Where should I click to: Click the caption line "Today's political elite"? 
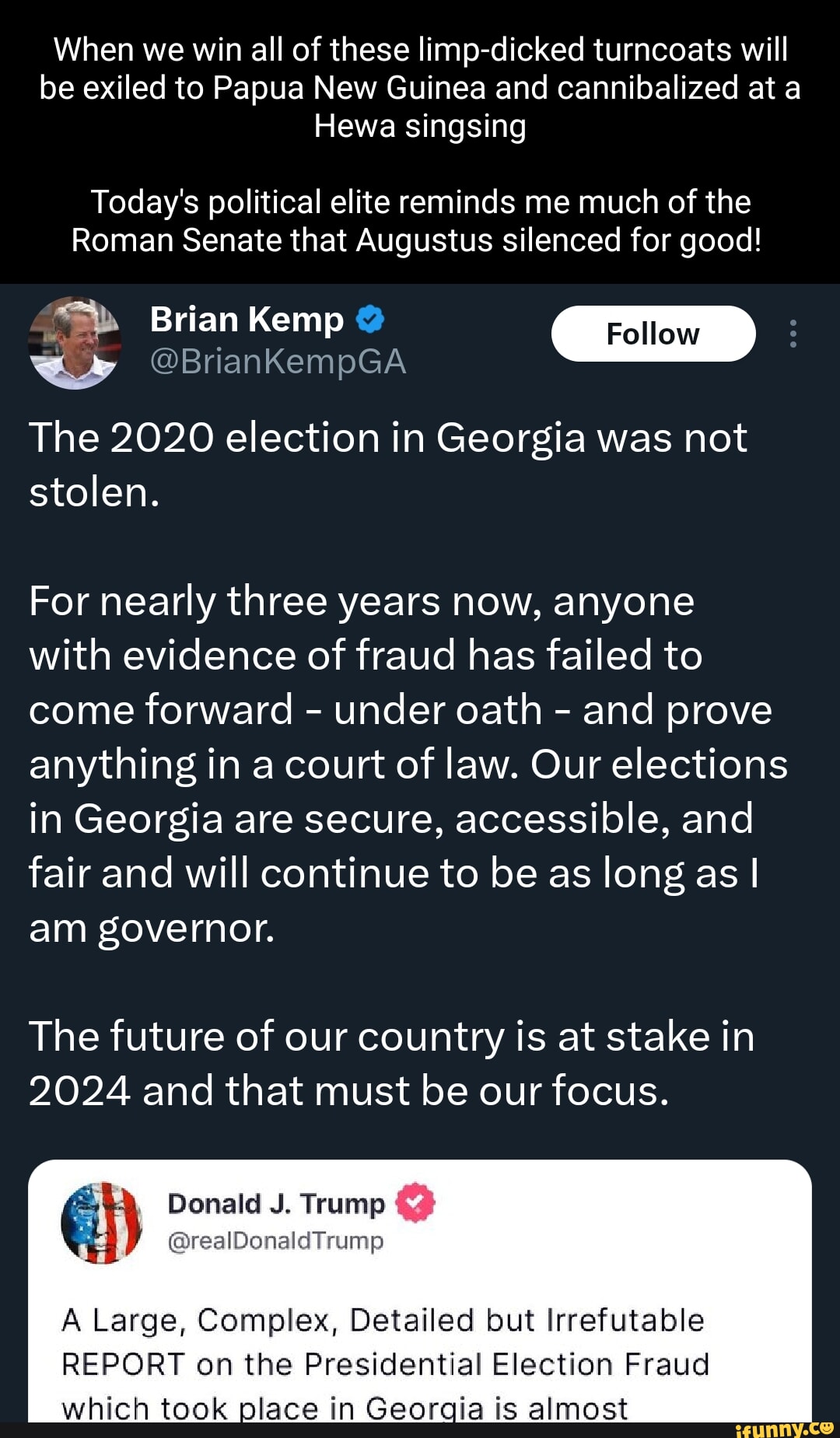point(420,202)
